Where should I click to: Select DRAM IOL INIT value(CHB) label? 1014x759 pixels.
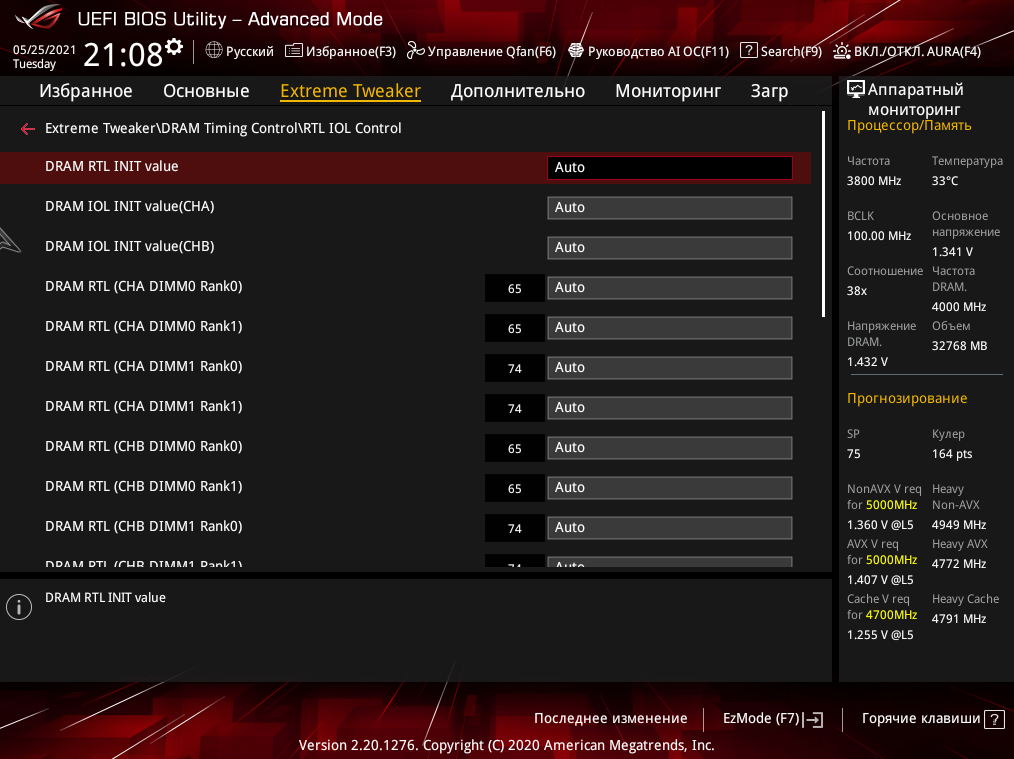pos(129,246)
